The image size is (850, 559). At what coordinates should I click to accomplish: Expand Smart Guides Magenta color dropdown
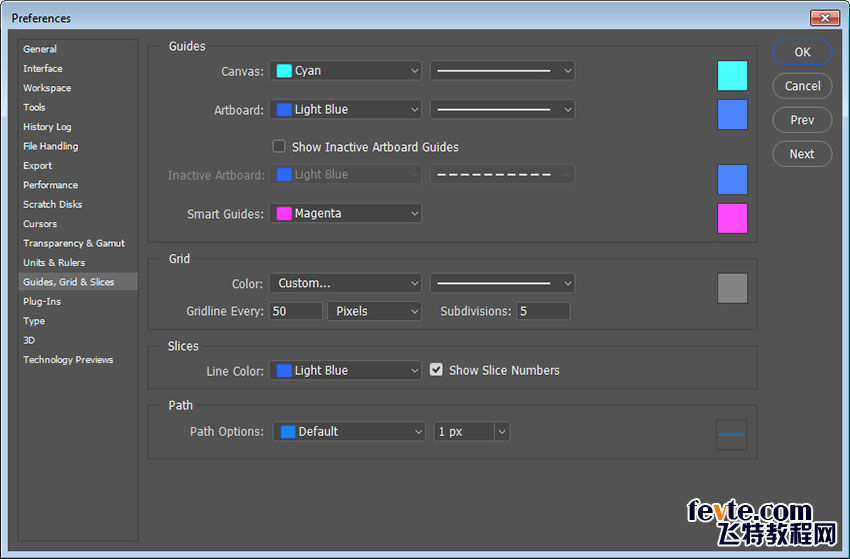[345, 213]
